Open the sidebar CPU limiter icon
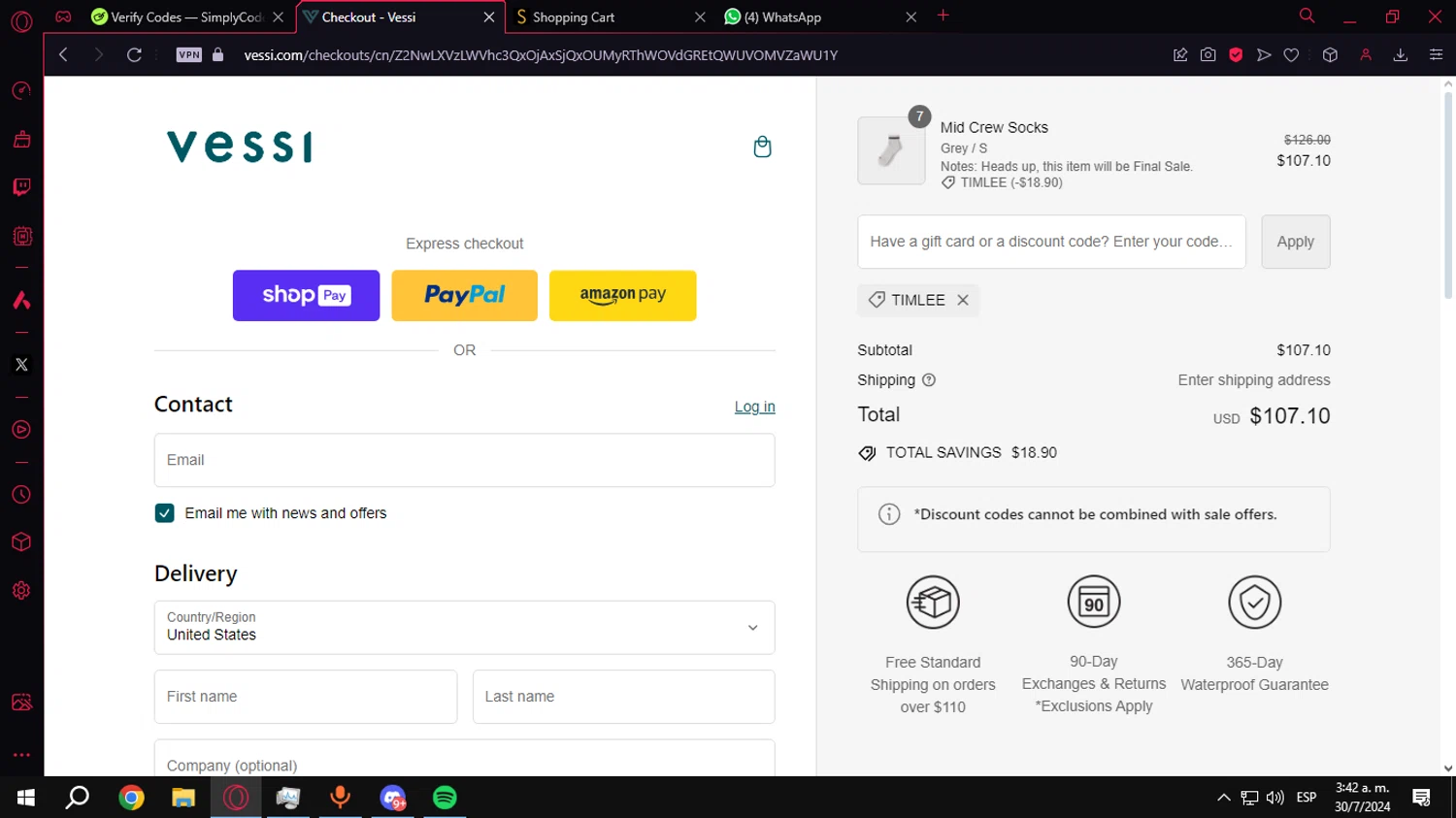 pos(21,236)
